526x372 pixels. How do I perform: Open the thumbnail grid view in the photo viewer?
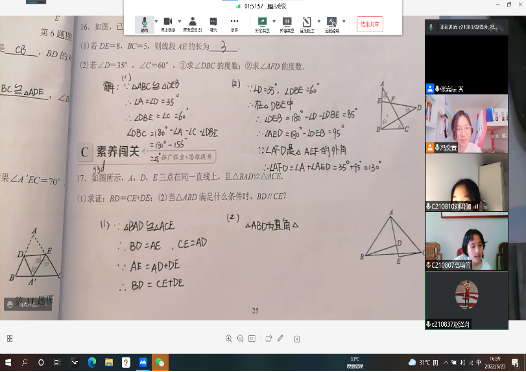click(9, 338)
